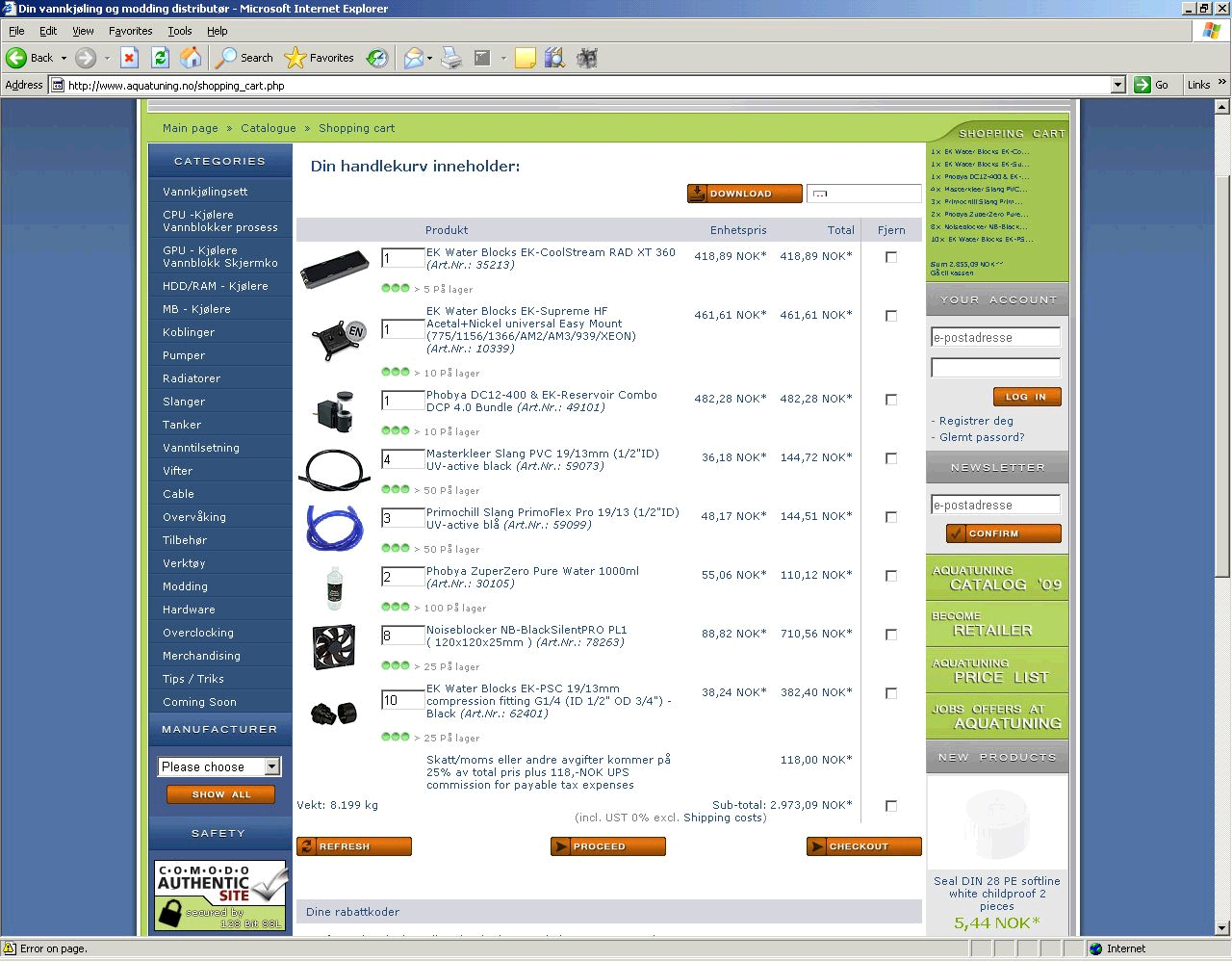Screen dimensions: 1232x961
Task: Tick Fjern for EK-CoolStream RAD XT 360
Action: 891,257
